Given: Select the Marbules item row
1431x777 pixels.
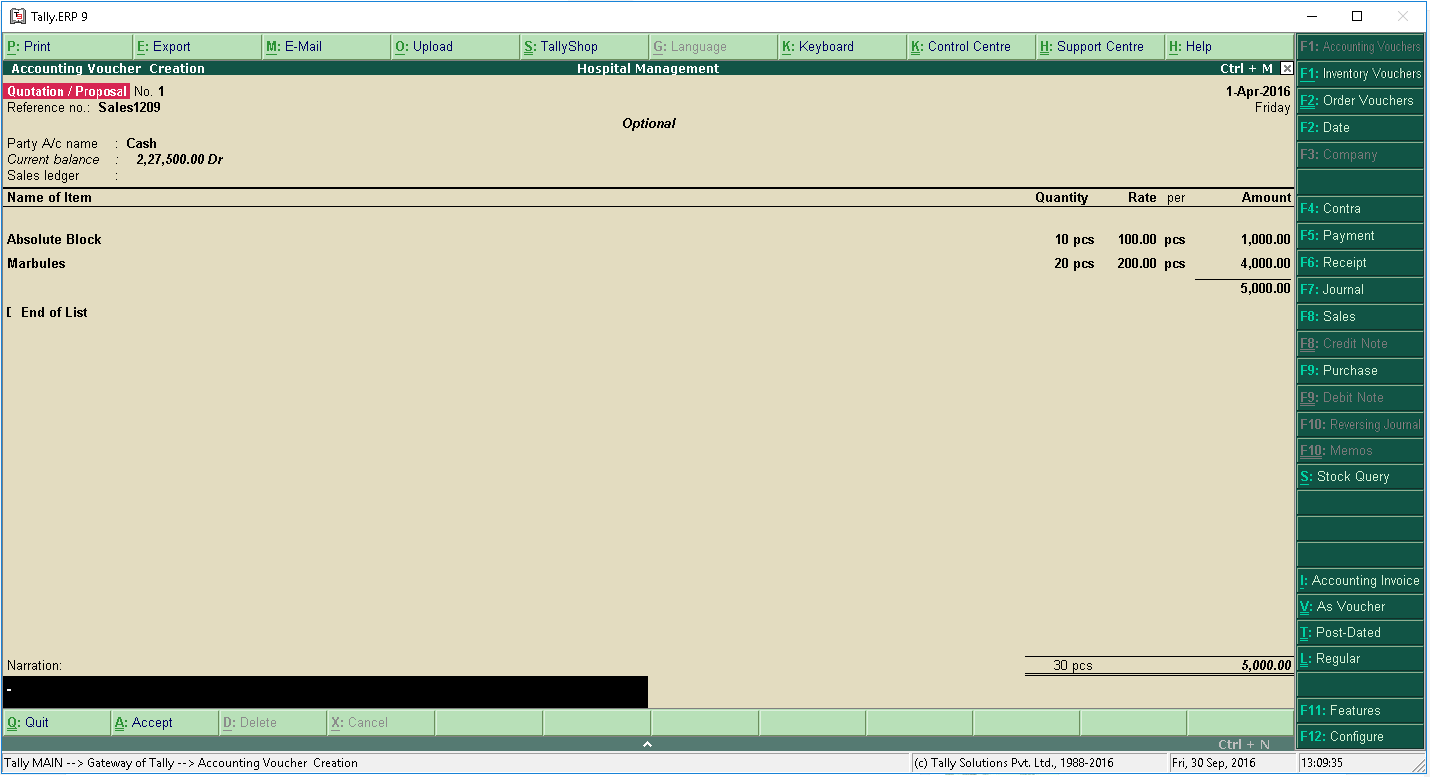Looking at the screenshot, I should click(648, 264).
